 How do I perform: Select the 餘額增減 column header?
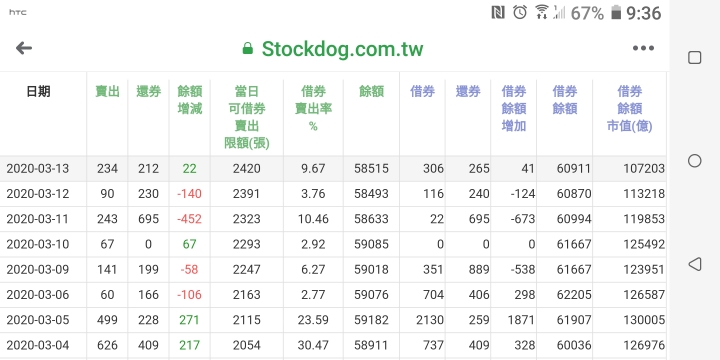pyautogui.click(x=190, y=100)
